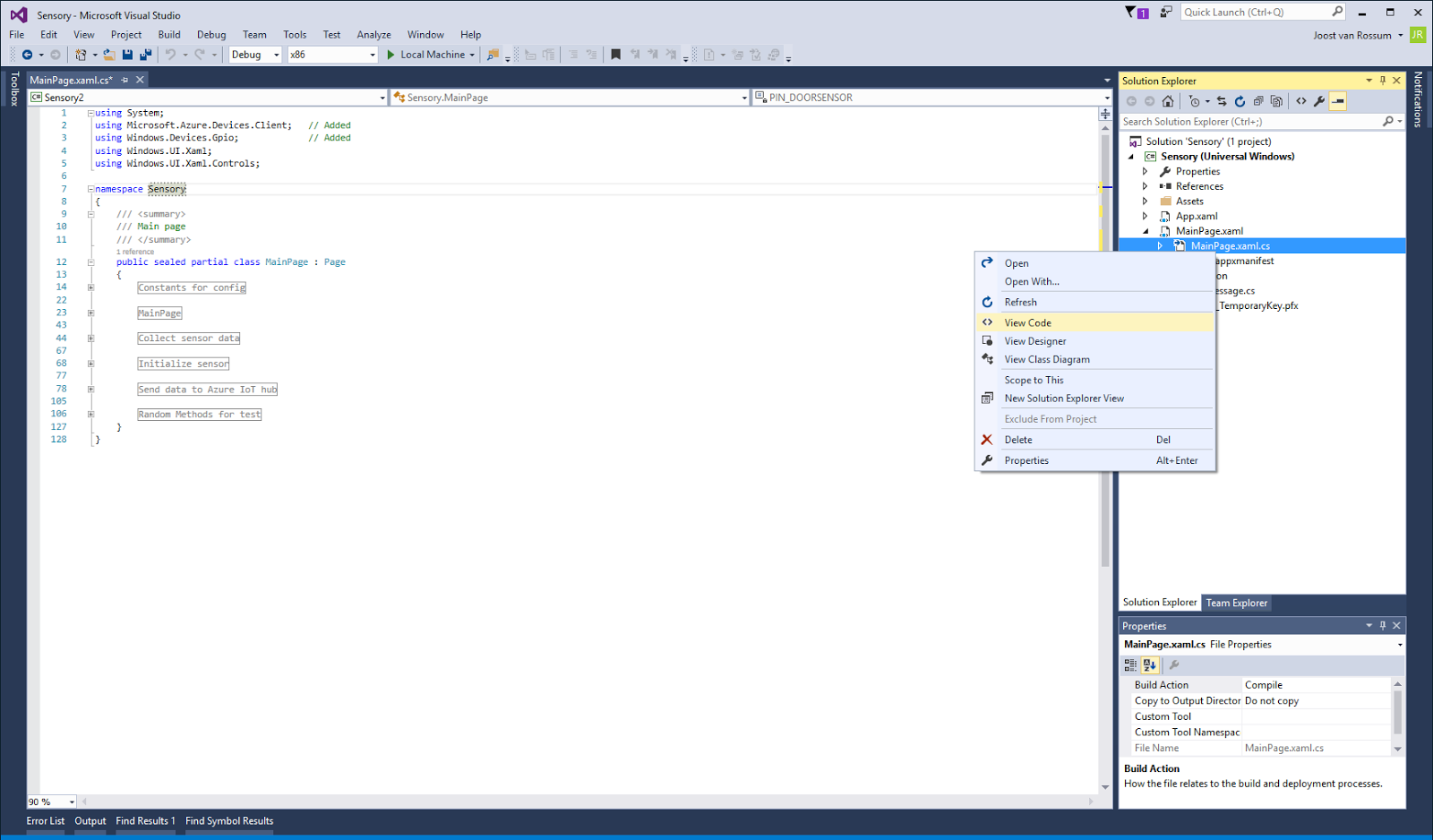Click the Undo icon in the toolbar

pyautogui.click(x=169, y=55)
